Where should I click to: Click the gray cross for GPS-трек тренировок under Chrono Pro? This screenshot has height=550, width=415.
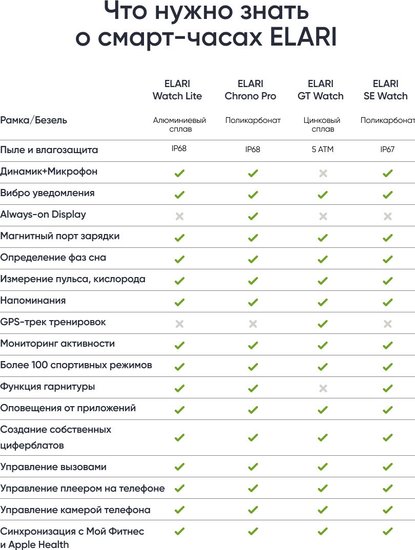click(253, 323)
